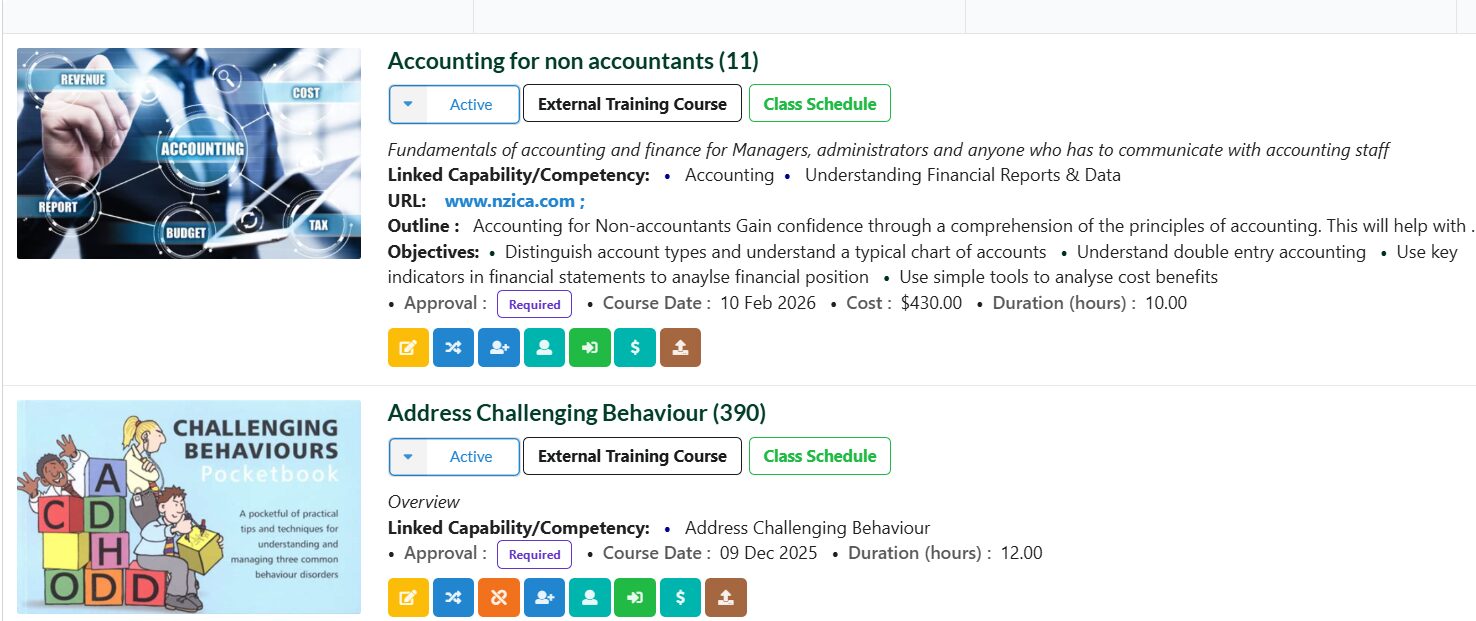The image size is (1476, 621).
Task: Click the brown upload icon for Address Challenging Behaviour
Action: pos(726,598)
